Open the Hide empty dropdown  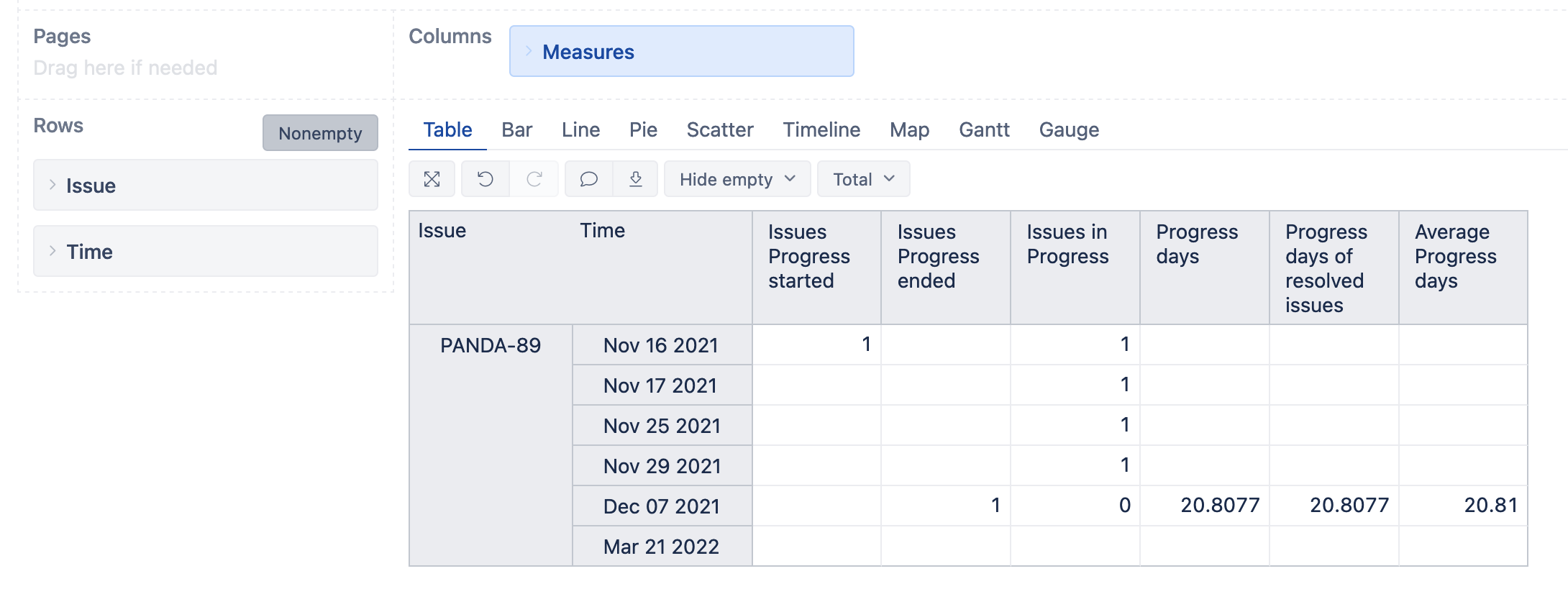click(737, 179)
